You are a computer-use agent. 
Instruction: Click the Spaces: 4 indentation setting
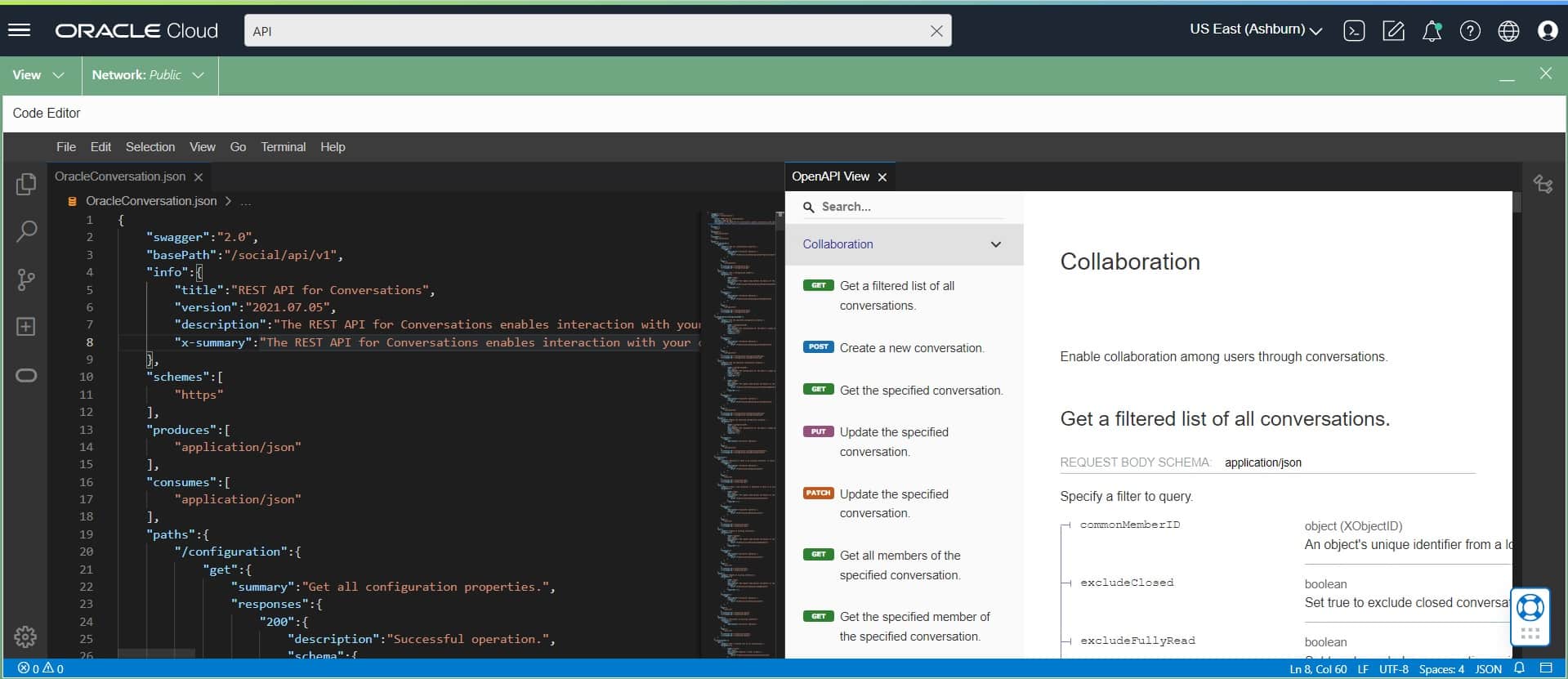point(1441,669)
